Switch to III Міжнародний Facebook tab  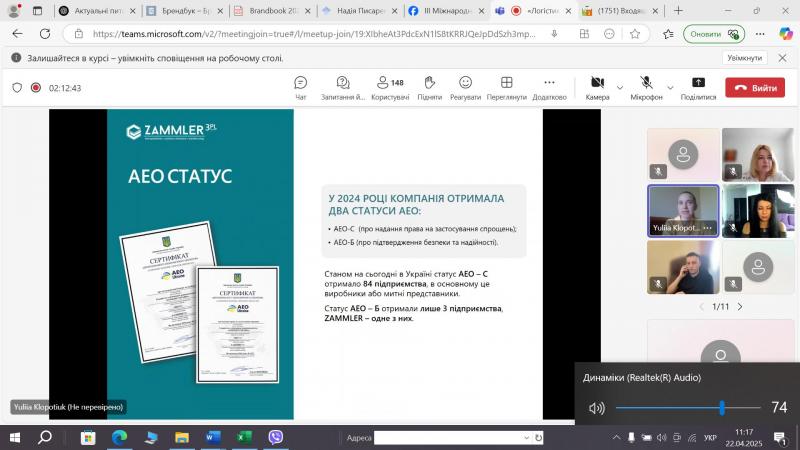coord(447,11)
